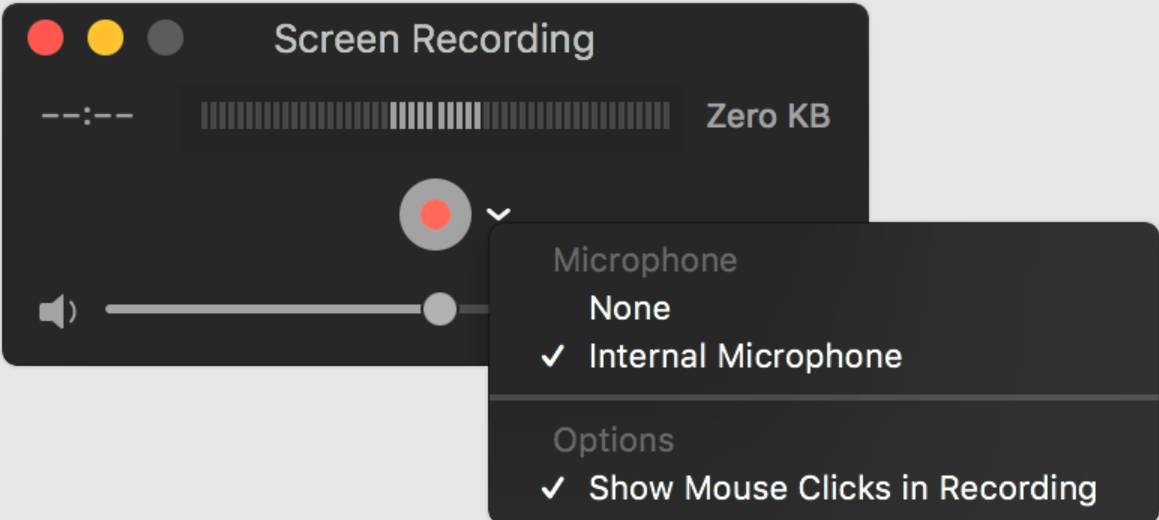Start recording with the red record button

tap(435, 214)
